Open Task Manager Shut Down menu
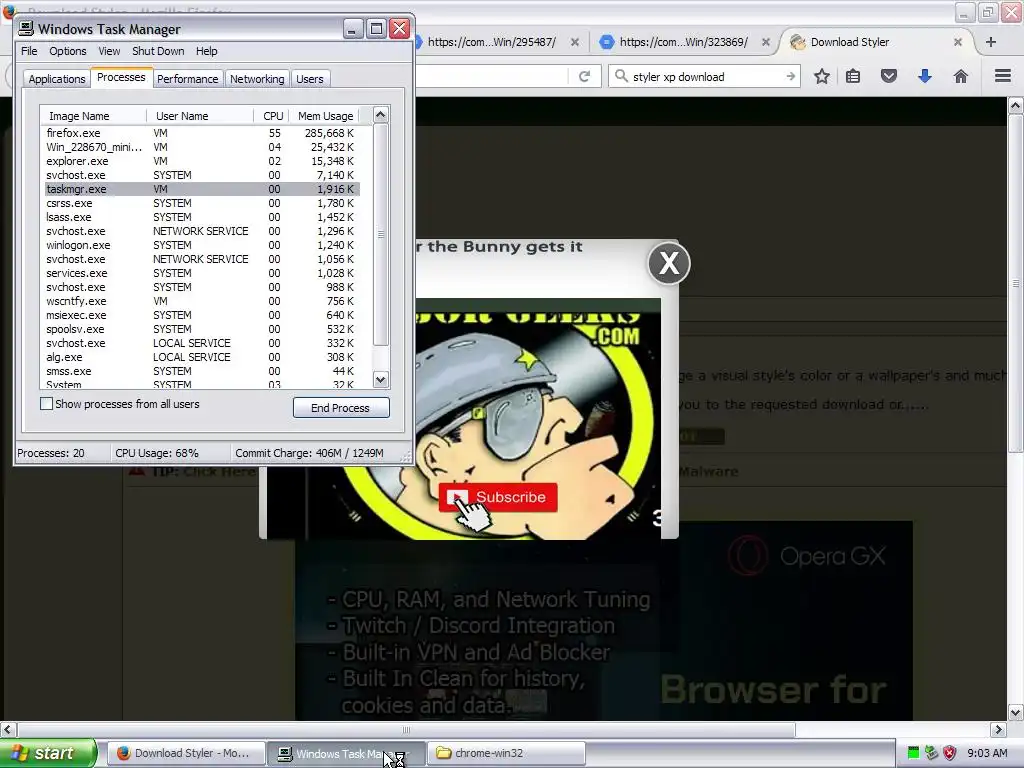 click(158, 51)
